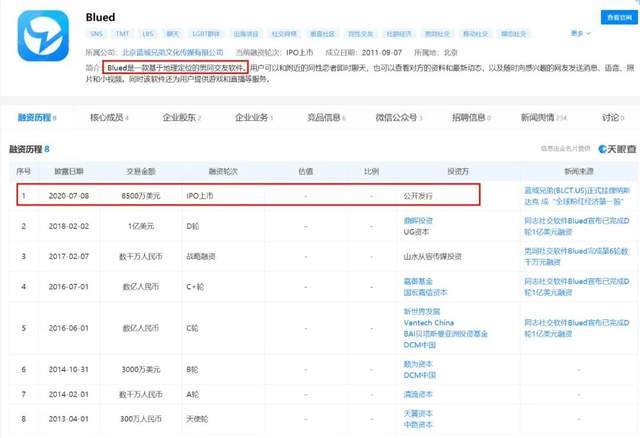Select the amount cell 300万人民币
This screenshot has height=438, width=640.
[141, 419]
